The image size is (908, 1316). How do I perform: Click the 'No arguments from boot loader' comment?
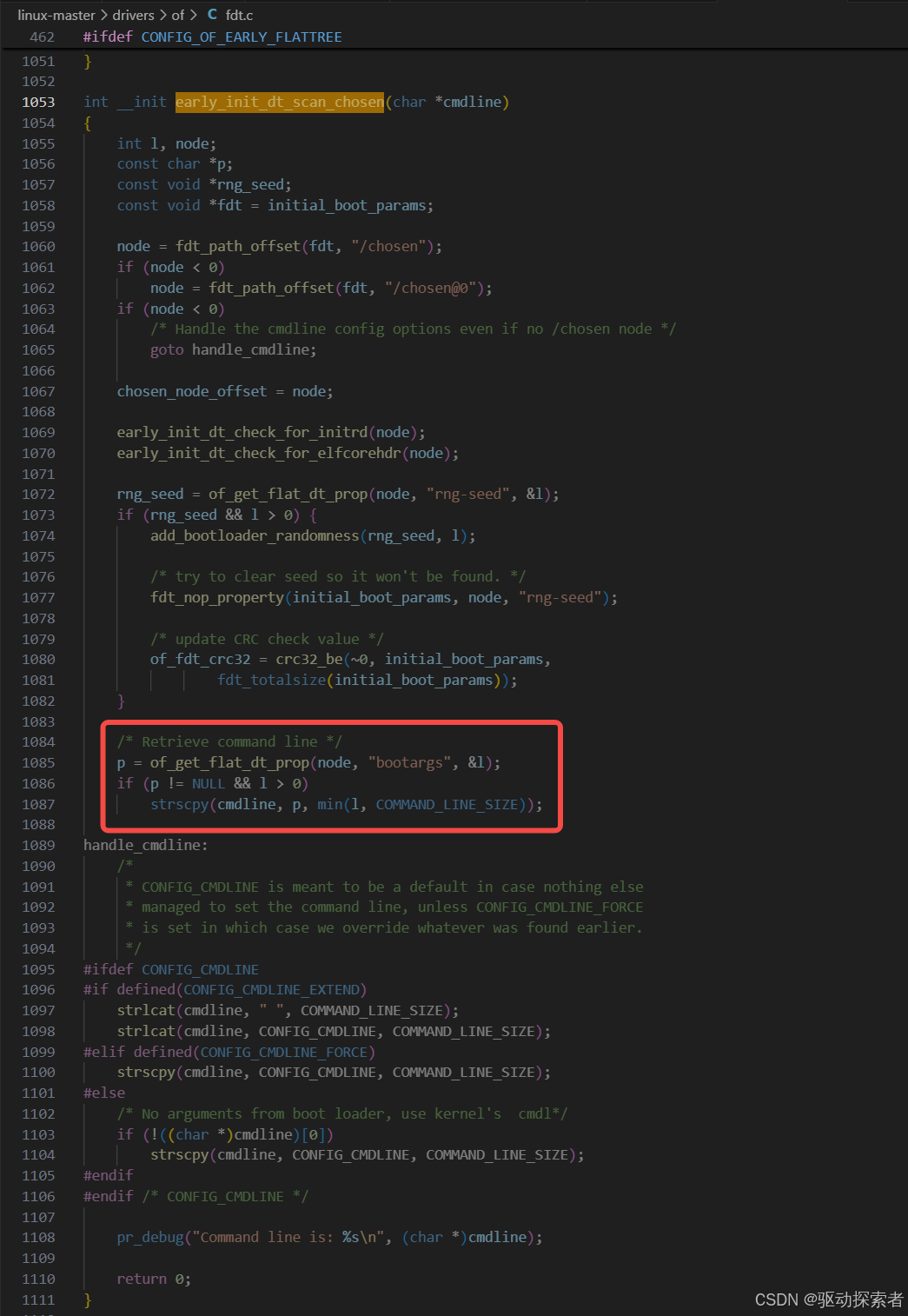(342, 1114)
